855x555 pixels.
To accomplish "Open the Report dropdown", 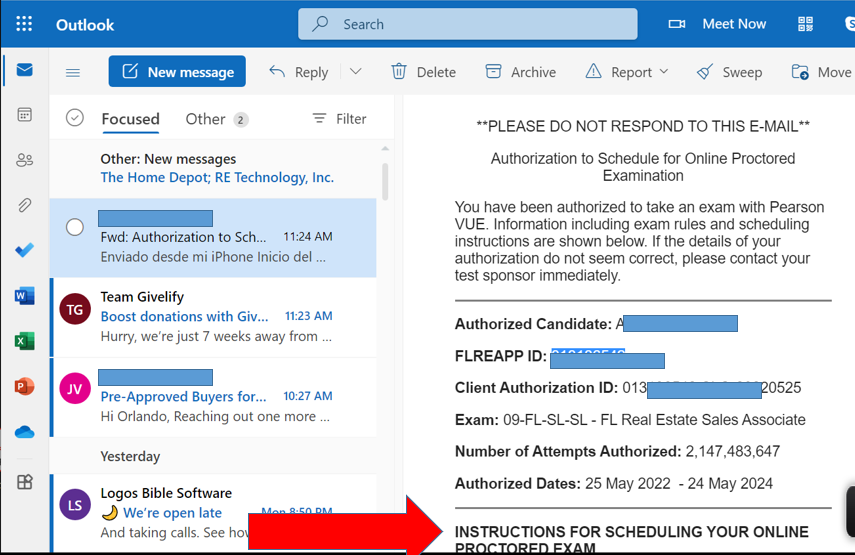I will (x=627, y=72).
